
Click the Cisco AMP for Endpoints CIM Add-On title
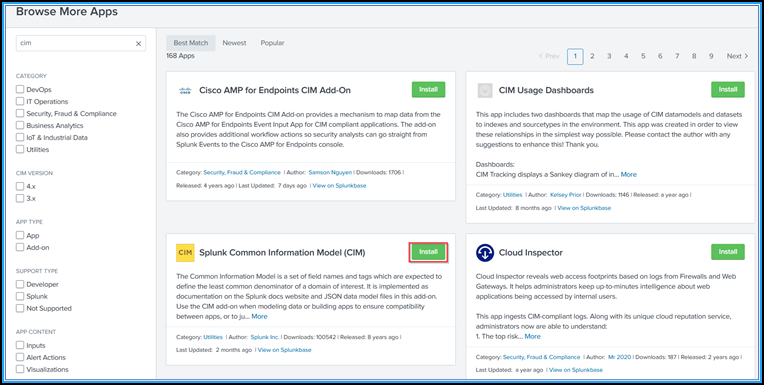(x=275, y=90)
